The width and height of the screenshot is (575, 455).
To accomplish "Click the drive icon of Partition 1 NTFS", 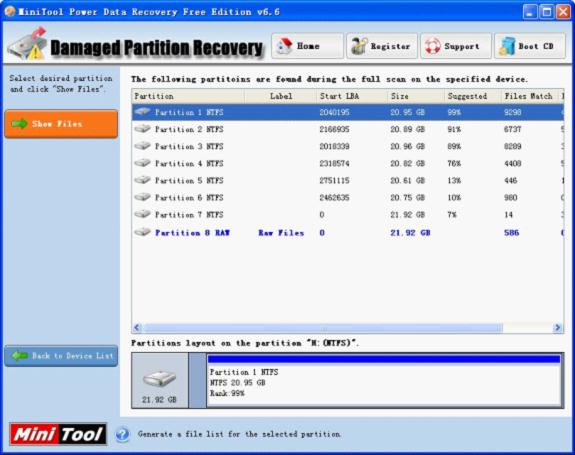I will (x=142, y=111).
